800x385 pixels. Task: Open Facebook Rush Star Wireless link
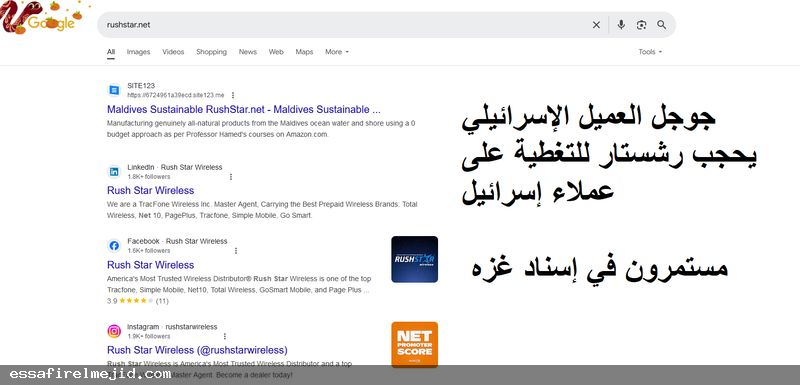[151, 265]
